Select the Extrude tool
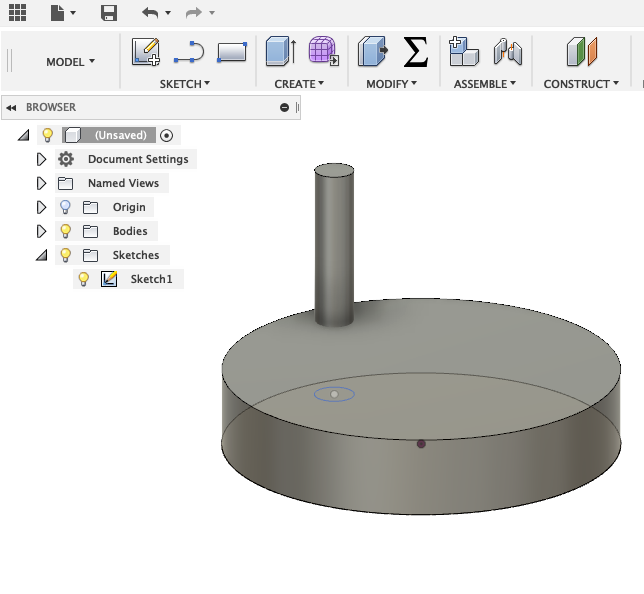 point(281,51)
